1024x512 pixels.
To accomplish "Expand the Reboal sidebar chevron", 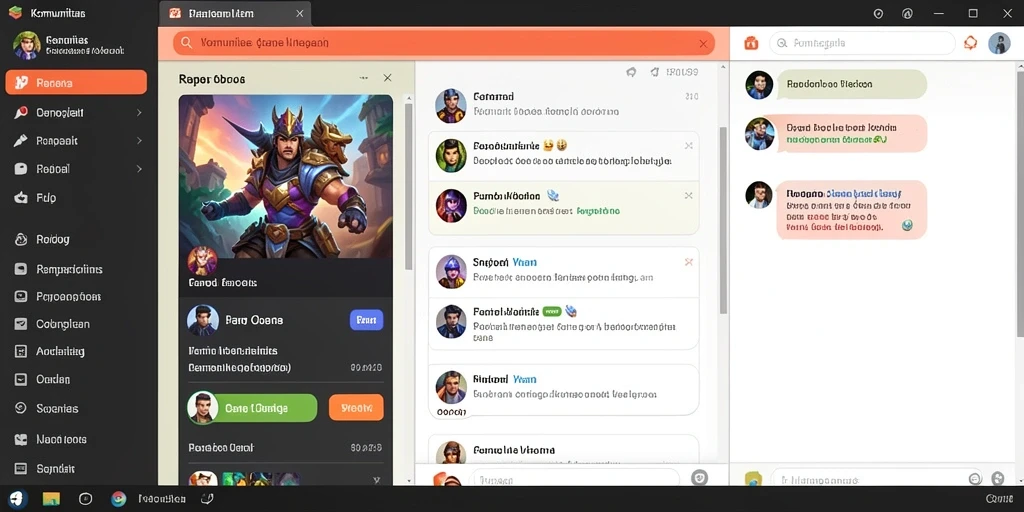I will [x=139, y=168].
